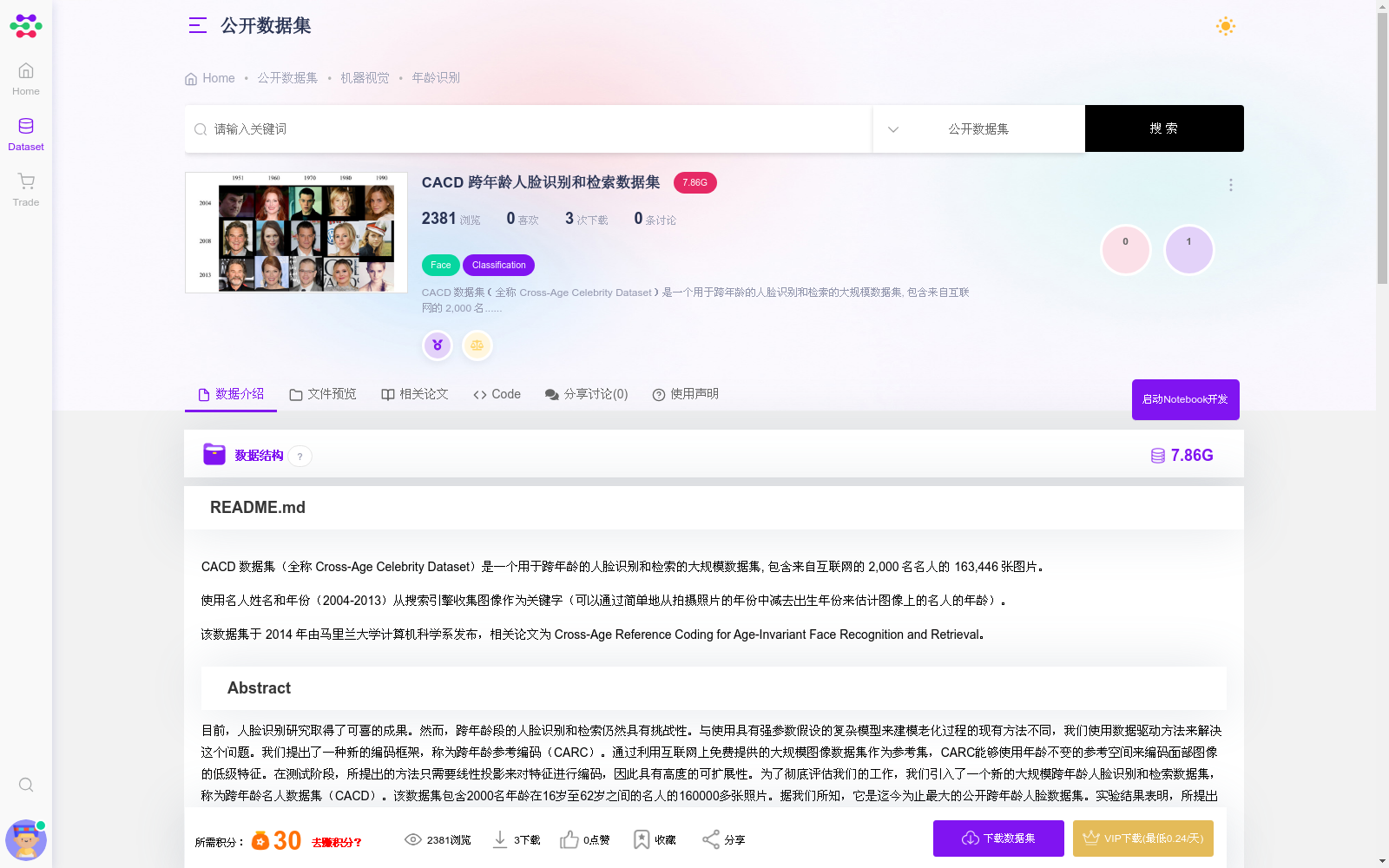This screenshot has height=868, width=1389.
Task: Click the purple Classification tag
Action: pos(498,265)
